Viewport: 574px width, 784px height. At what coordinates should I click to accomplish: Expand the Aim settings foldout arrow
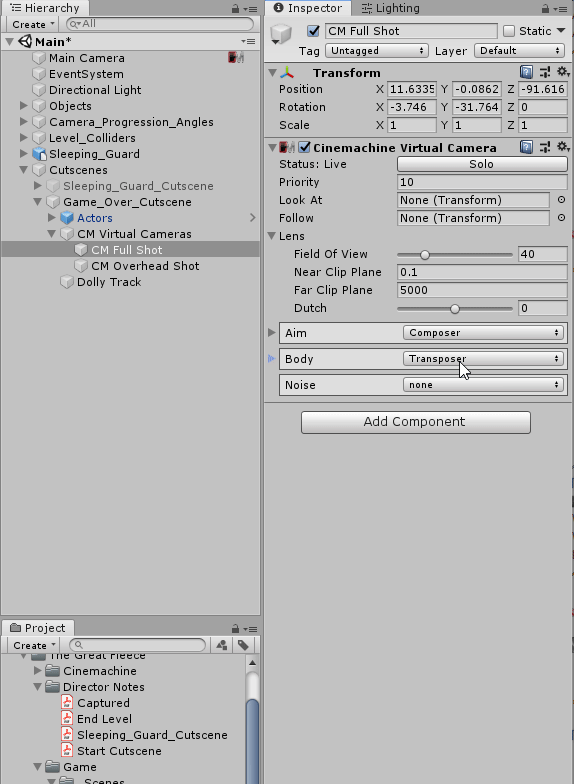272,332
